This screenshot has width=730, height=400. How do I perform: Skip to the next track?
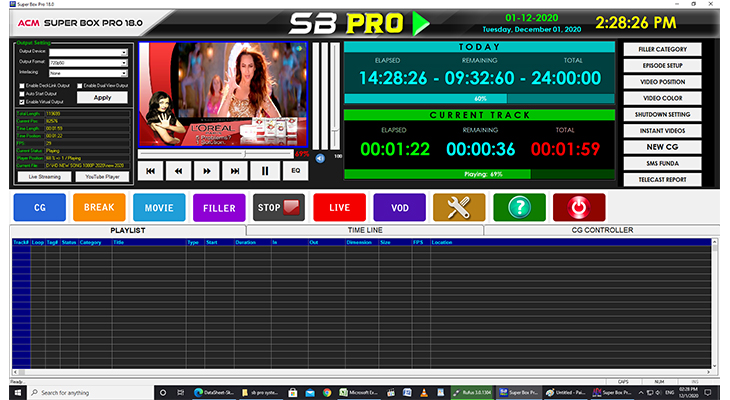point(236,171)
